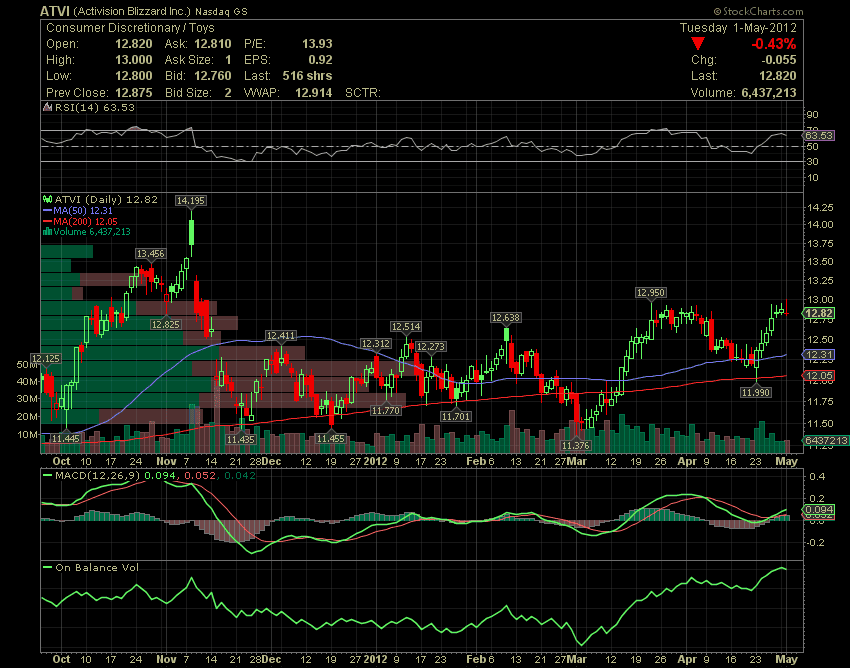
Task: Click the SCTR label
Action: (x=363, y=93)
